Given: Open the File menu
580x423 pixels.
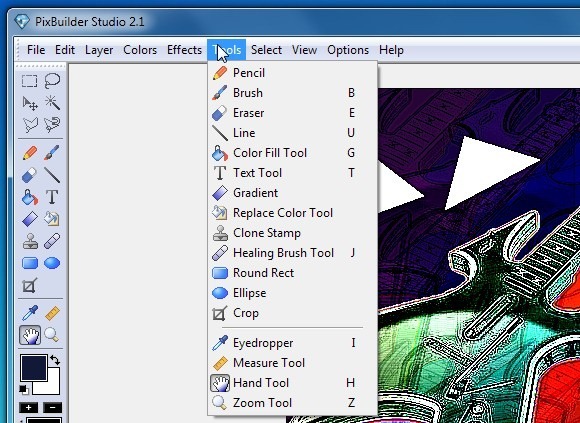Looking at the screenshot, I should tap(36, 50).
